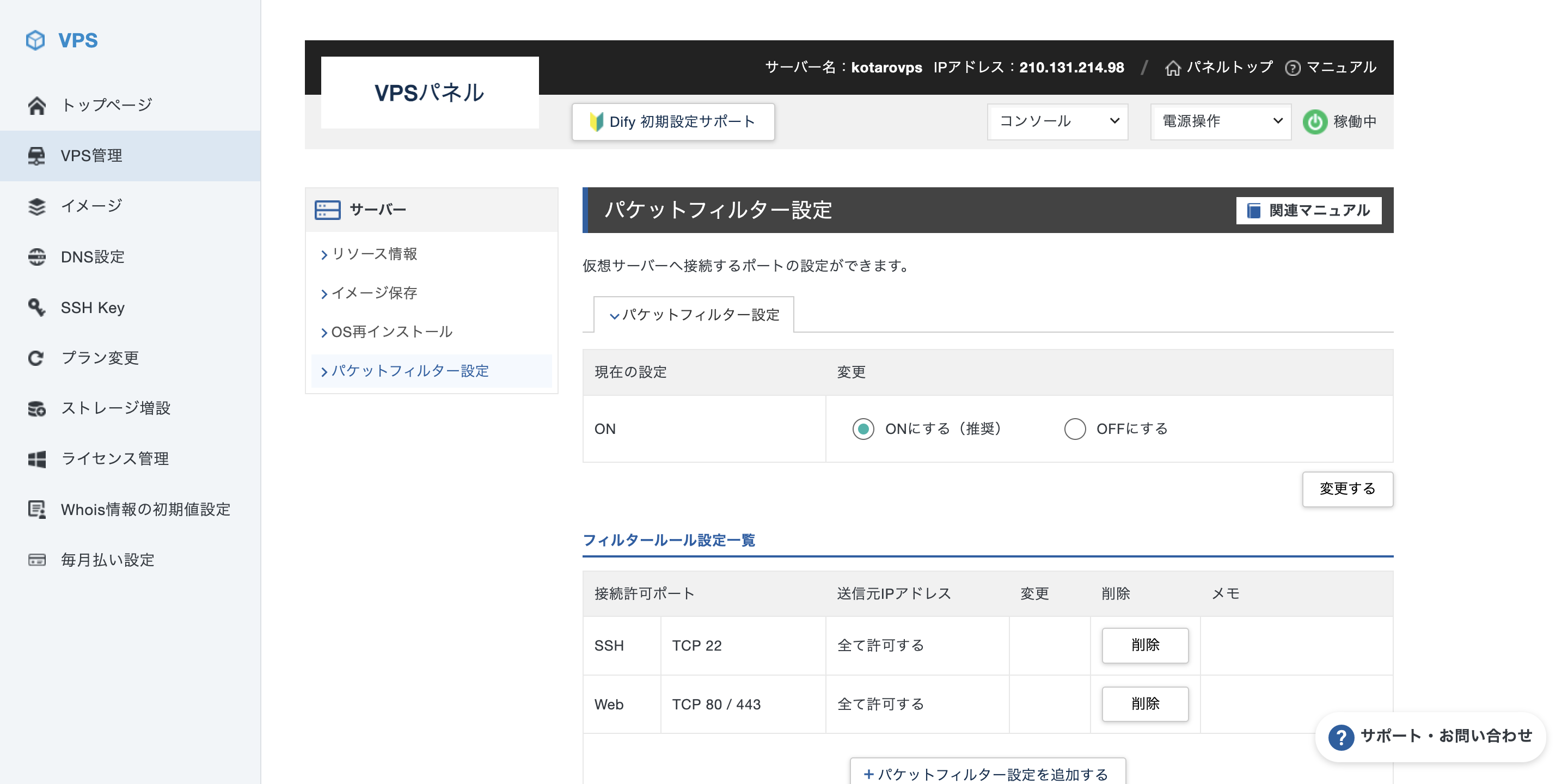1568x784 pixels.
Task: Click the key icon beside SSH Key
Action: point(36,308)
